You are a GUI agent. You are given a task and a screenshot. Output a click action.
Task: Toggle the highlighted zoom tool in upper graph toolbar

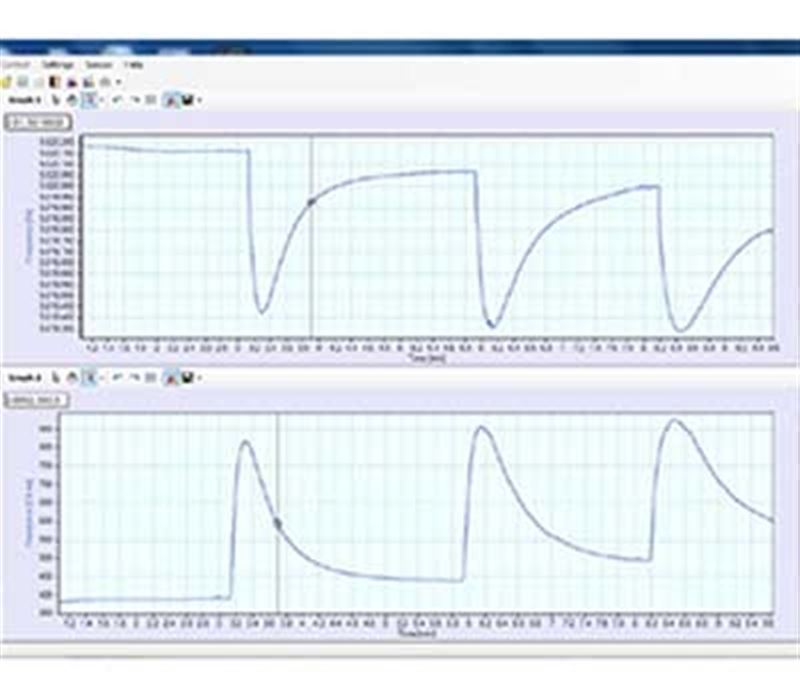click(x=90, y=99)
